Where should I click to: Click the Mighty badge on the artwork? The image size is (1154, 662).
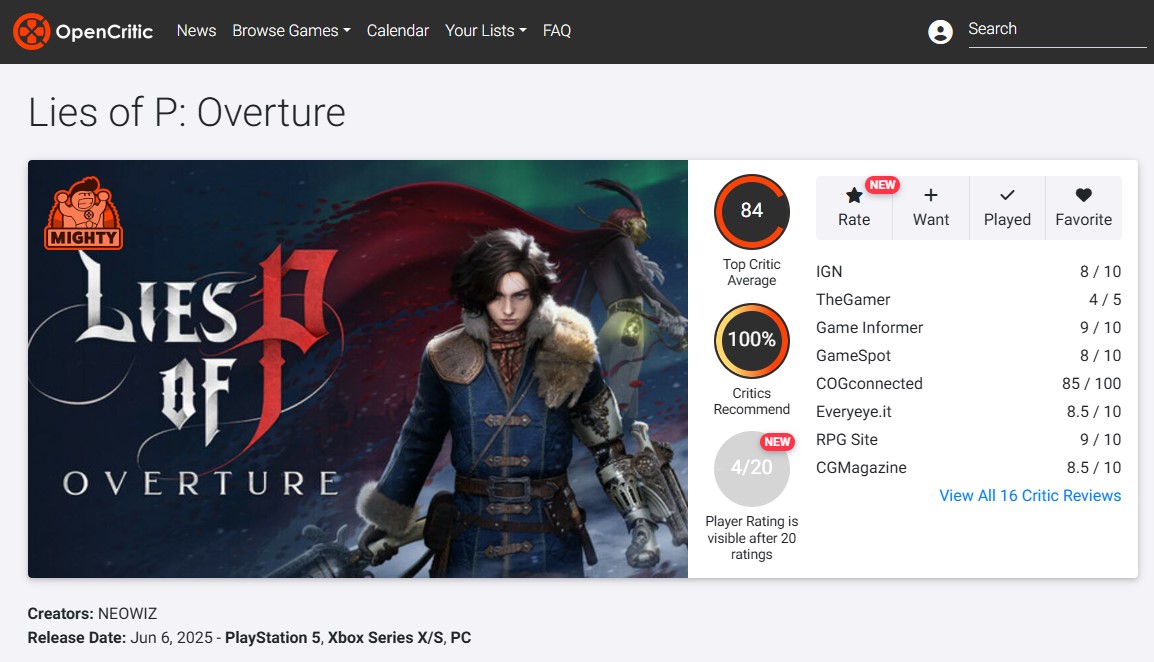click(83, 213)
